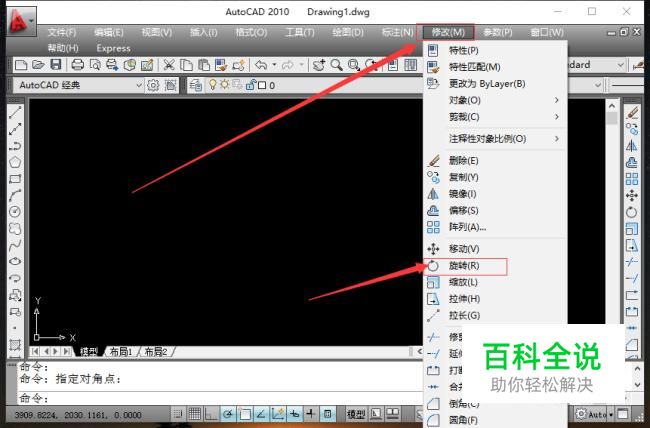Image resolution: width=650 pixels, height=428 pixels.
Task: Click Move icon in right Modify toolbar
Action: 632,195
